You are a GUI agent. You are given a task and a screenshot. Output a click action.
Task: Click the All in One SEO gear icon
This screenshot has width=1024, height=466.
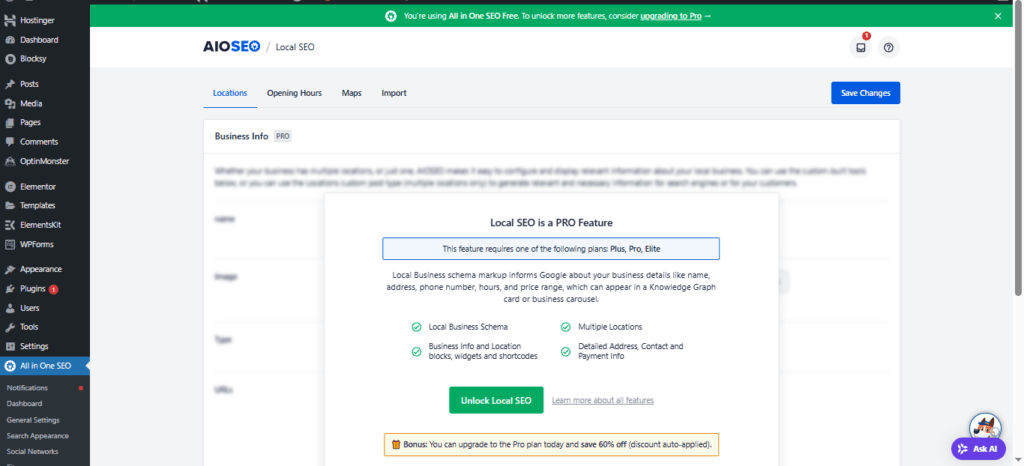click(x=10, y=366)
